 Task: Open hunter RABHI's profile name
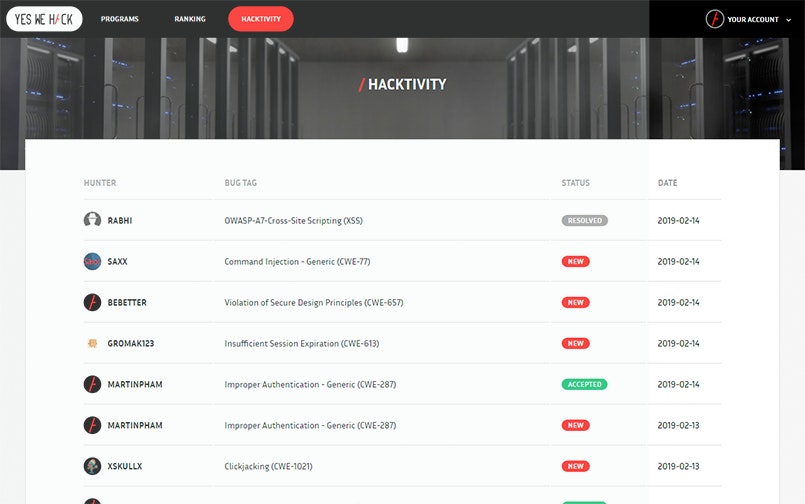(x=120, y=221)
